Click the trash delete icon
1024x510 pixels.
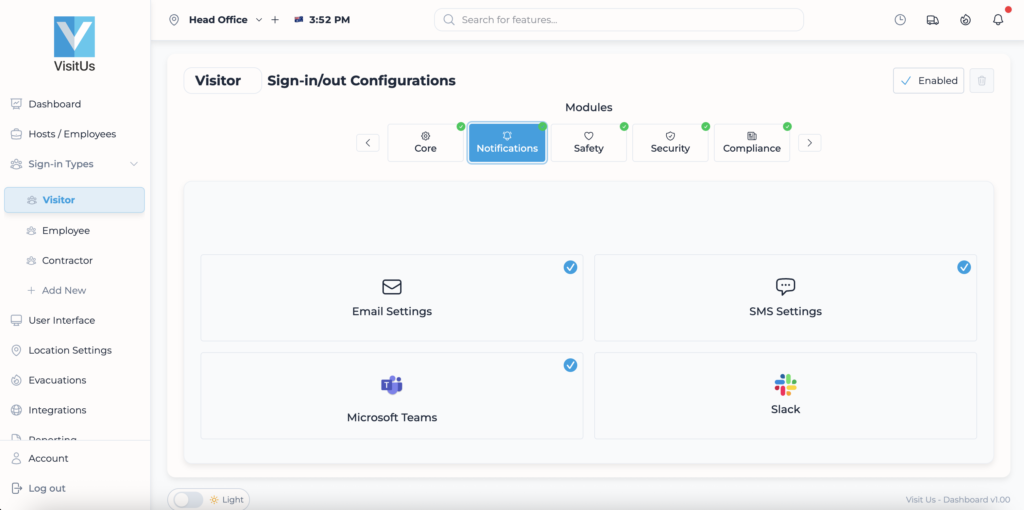coord(982,81)
